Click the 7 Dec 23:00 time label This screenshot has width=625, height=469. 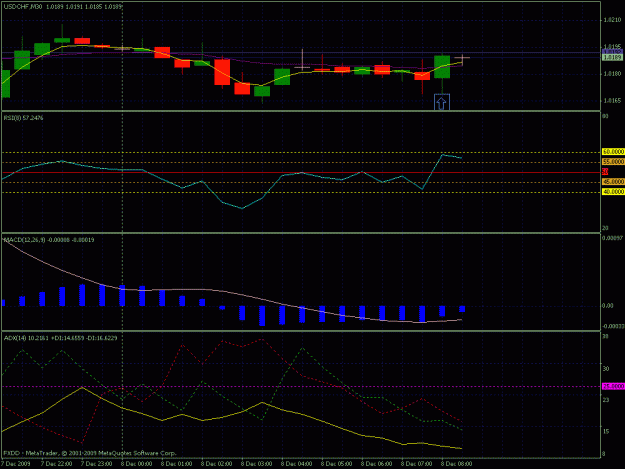96,464
